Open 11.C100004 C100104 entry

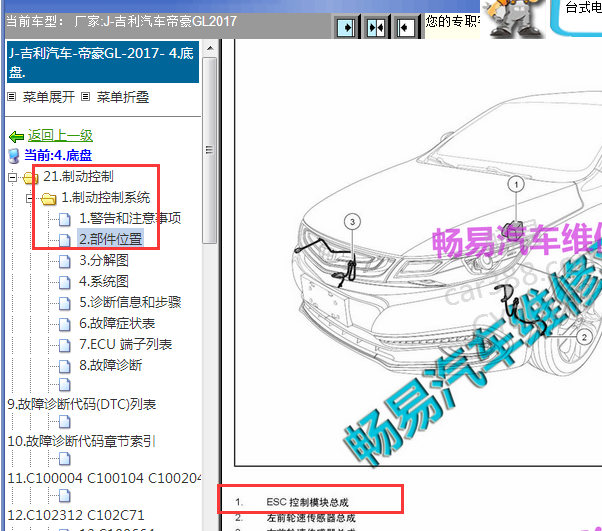pyautogui.click(x=104, y=478)
